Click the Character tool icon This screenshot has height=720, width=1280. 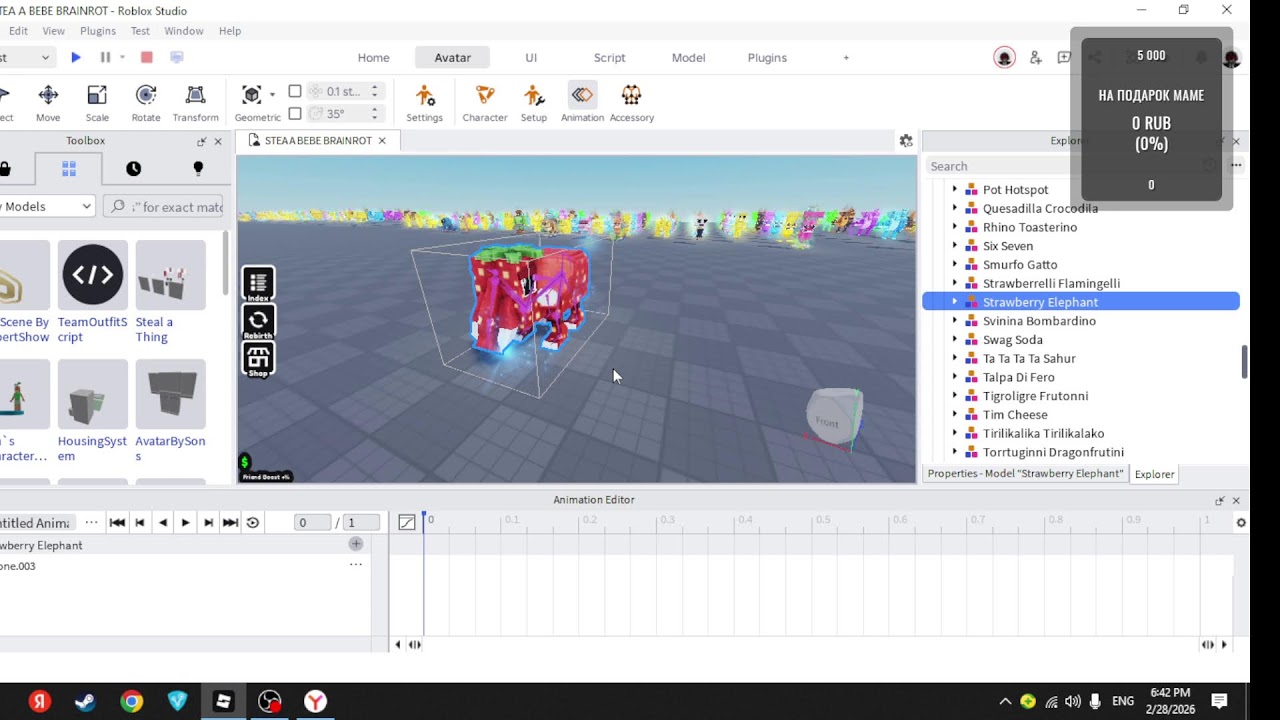point(485,103)
